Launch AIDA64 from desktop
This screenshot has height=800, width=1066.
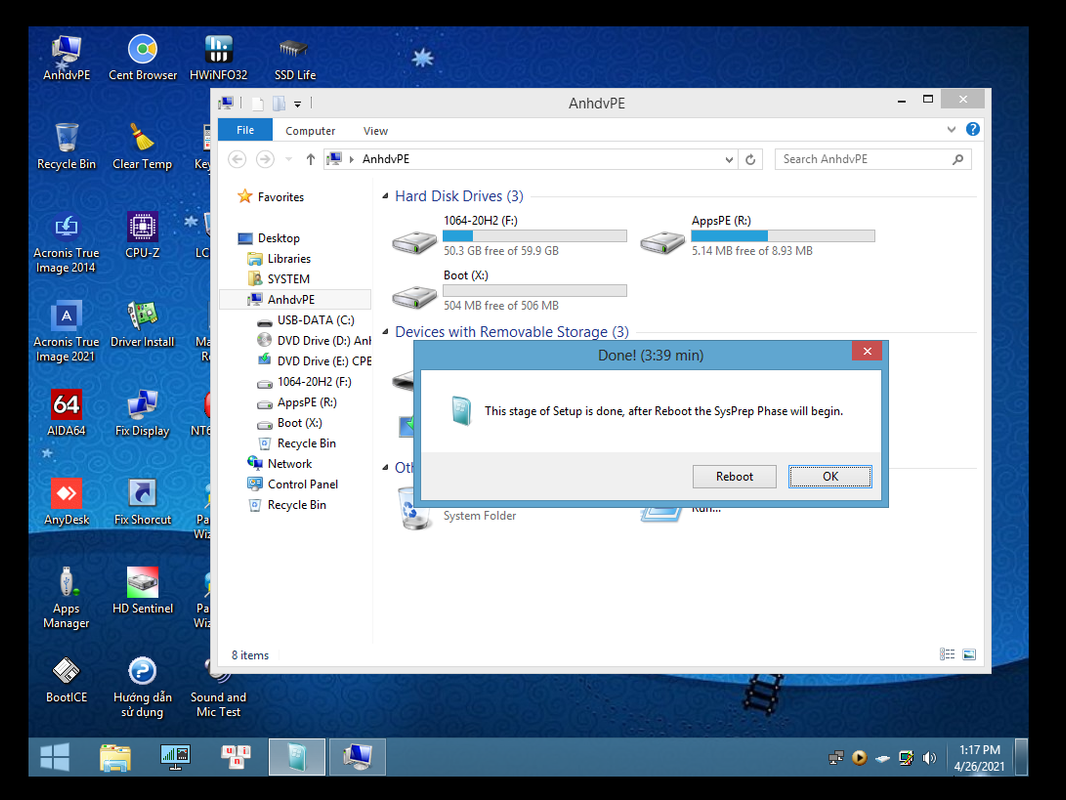67,413
